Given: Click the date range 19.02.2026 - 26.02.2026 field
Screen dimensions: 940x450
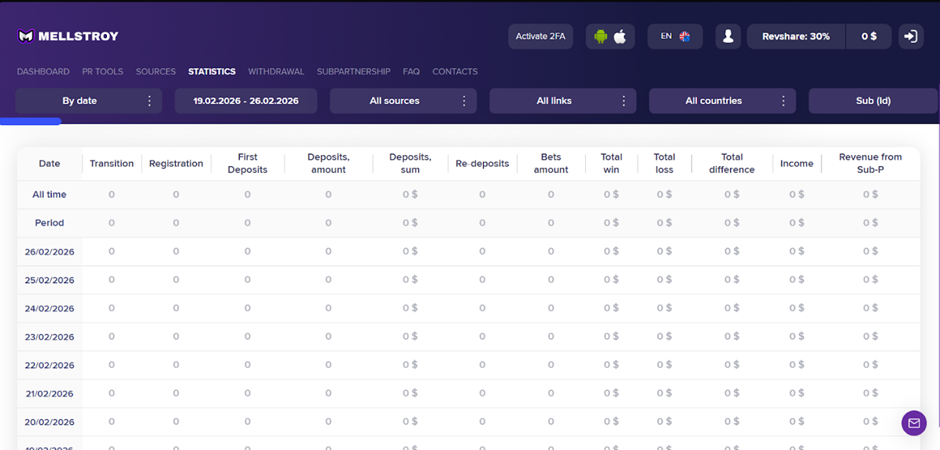Looking at the screenshot, I should 245,101.
